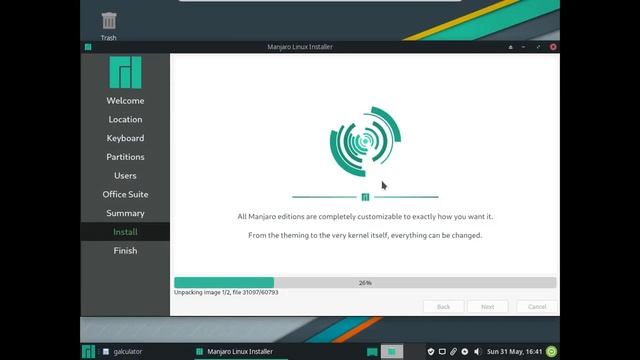
Task: Minimize the Manjaro Linux Installer window
Action: coord(524,47)
